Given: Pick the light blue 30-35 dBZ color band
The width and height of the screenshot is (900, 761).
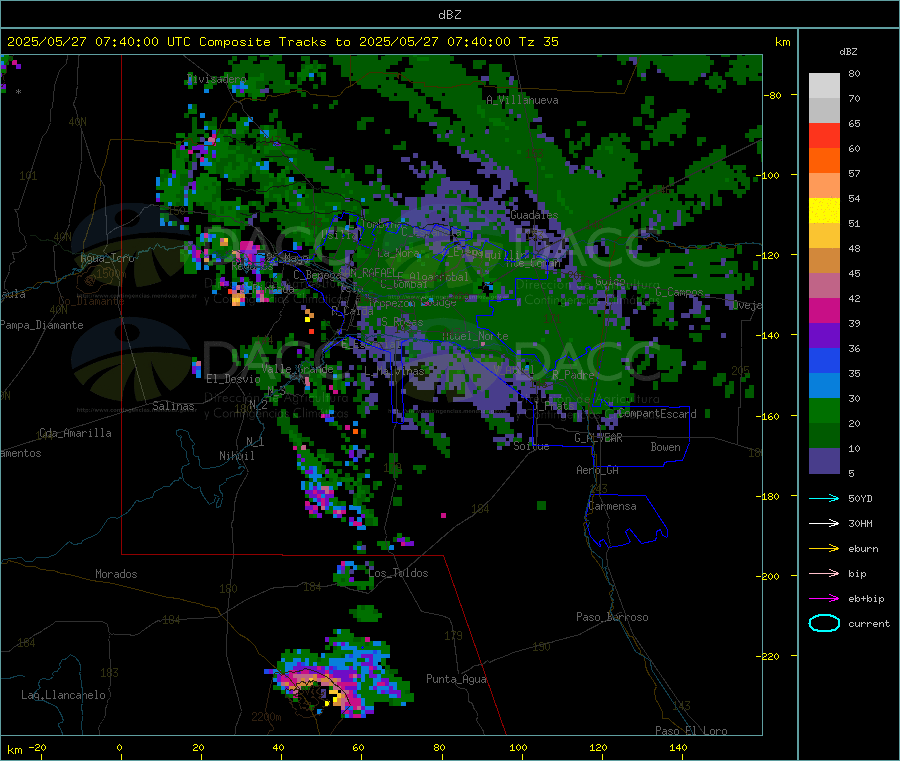Looking at the screenshot, I should pos(824,386).
